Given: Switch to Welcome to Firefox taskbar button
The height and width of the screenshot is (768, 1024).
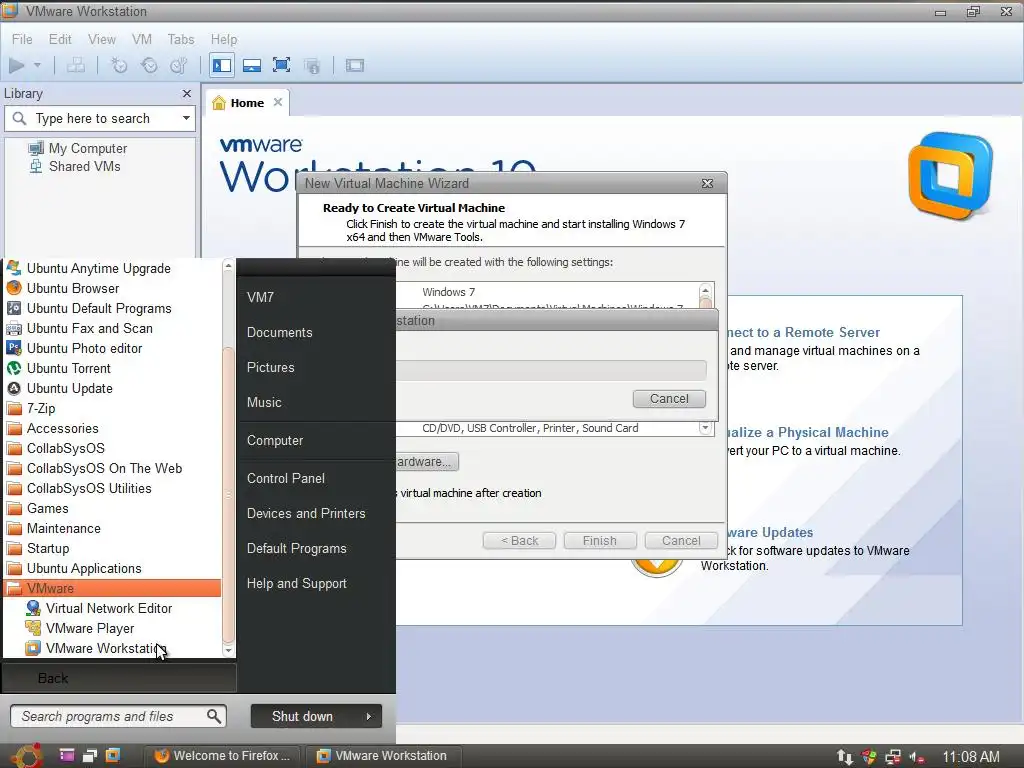Looking at the screenshot, I should pos(222,756).
